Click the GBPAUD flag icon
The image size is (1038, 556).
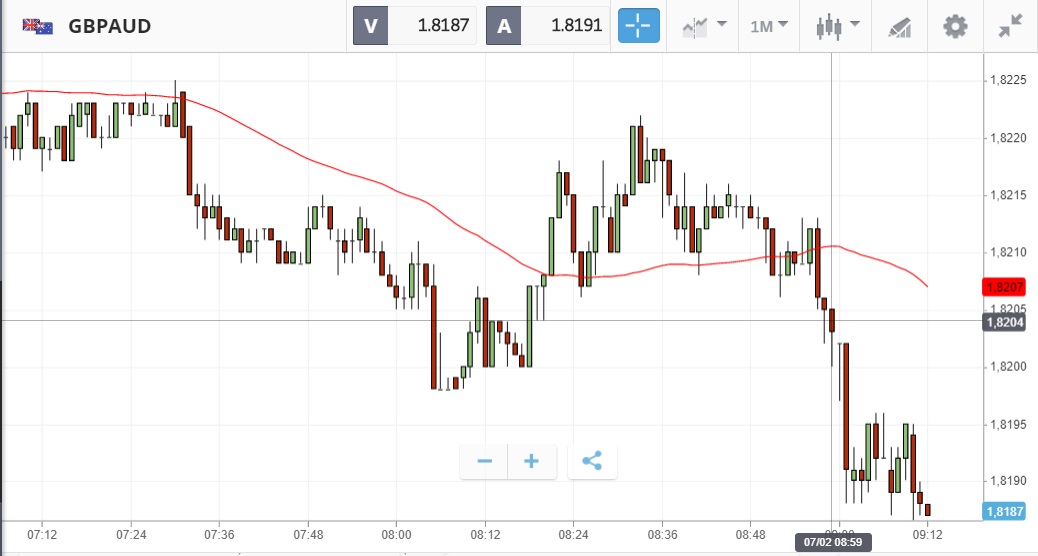point(39,26)
